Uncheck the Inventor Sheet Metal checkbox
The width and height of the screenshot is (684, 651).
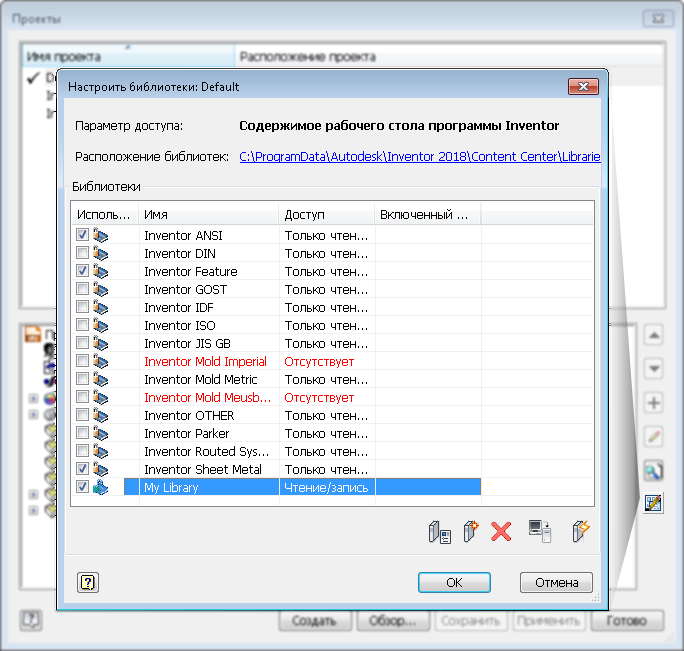(82, 468)
